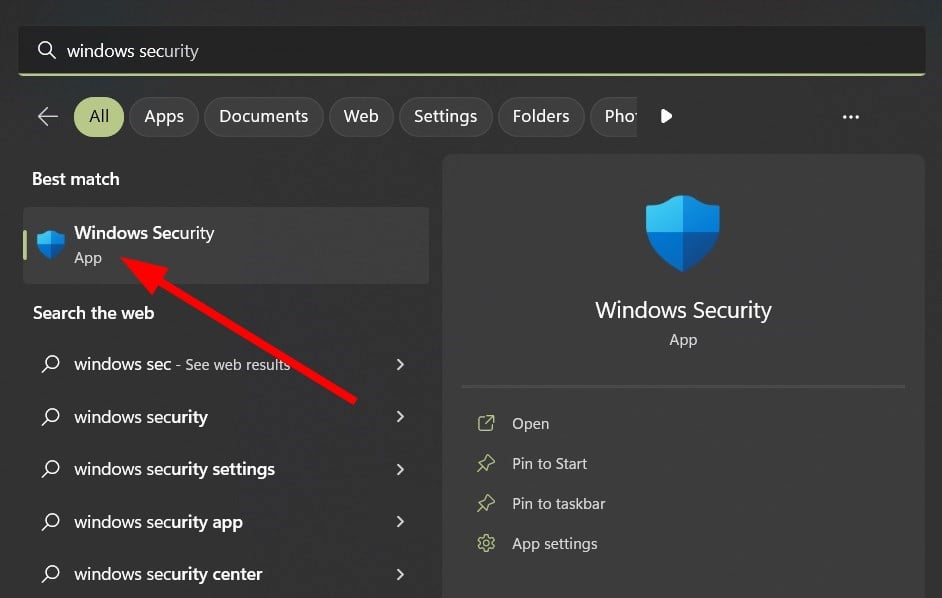The height and width of the screenshot is (598, 942).
Task: Click the large Windows Security shield in the preview pane
Action: 682,233
